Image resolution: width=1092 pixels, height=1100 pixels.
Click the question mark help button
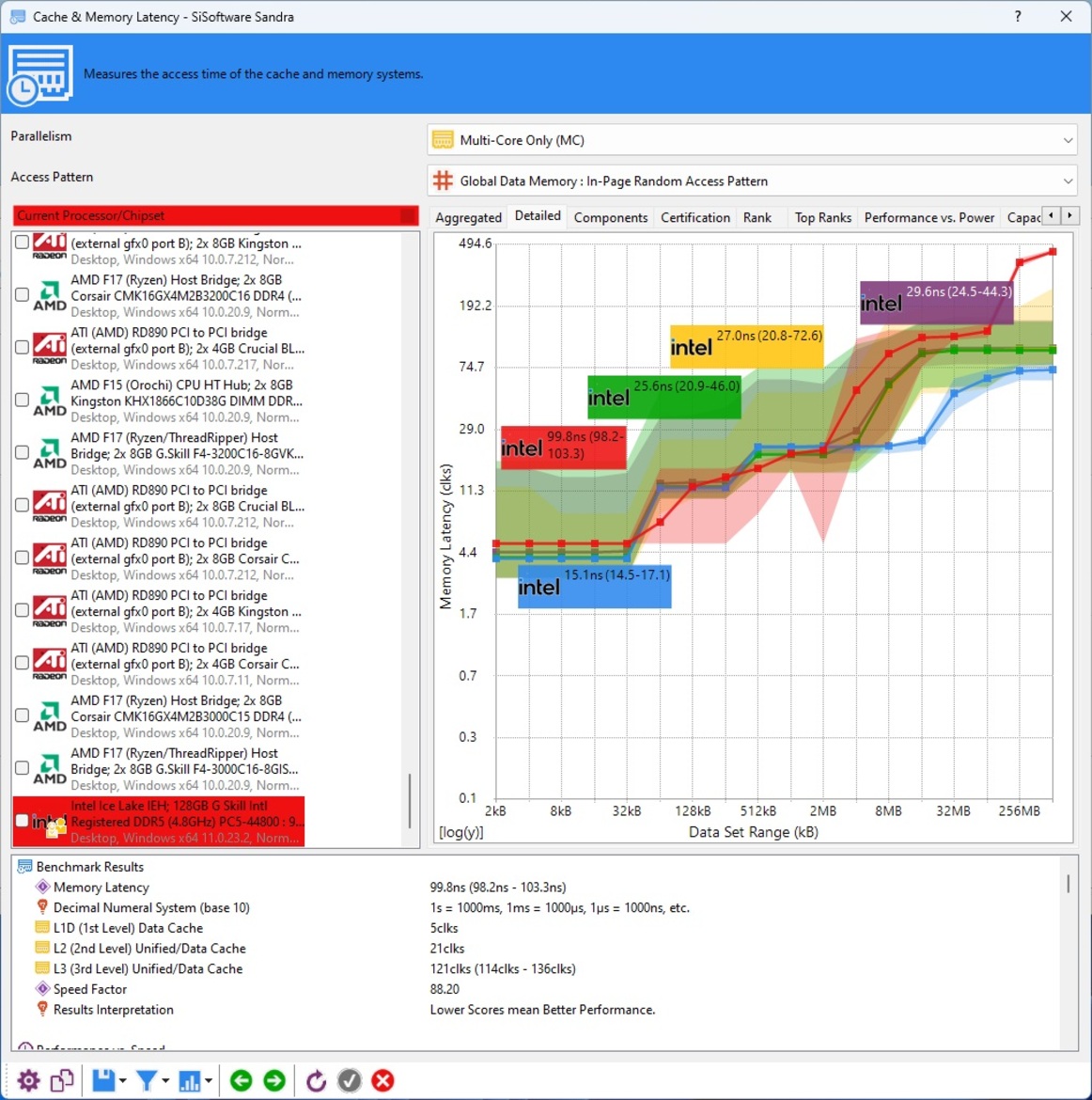point(1018,16)
